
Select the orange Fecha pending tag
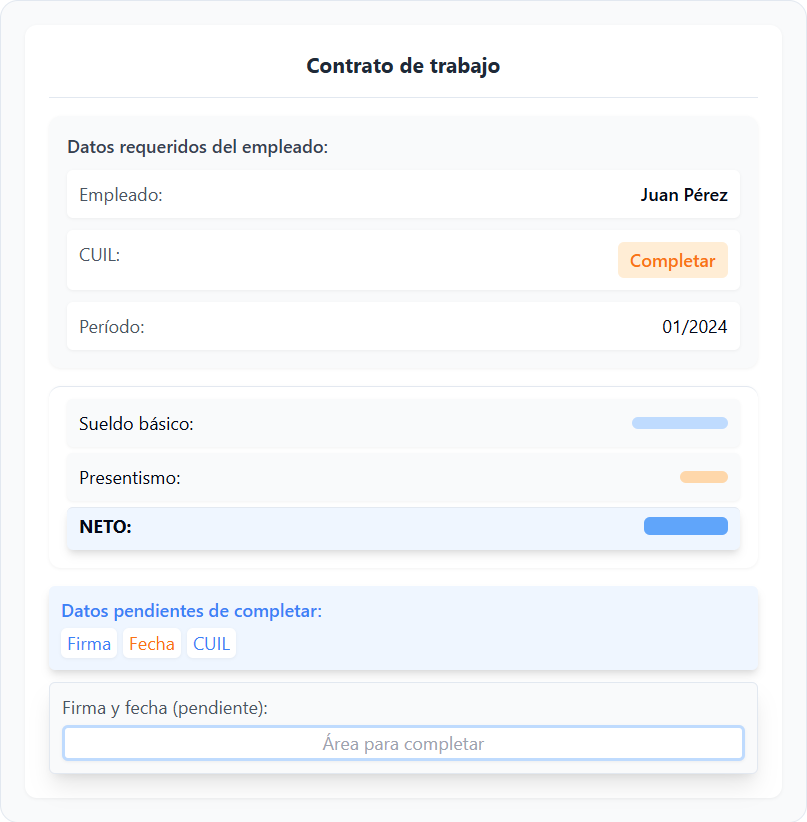(152, 644)
